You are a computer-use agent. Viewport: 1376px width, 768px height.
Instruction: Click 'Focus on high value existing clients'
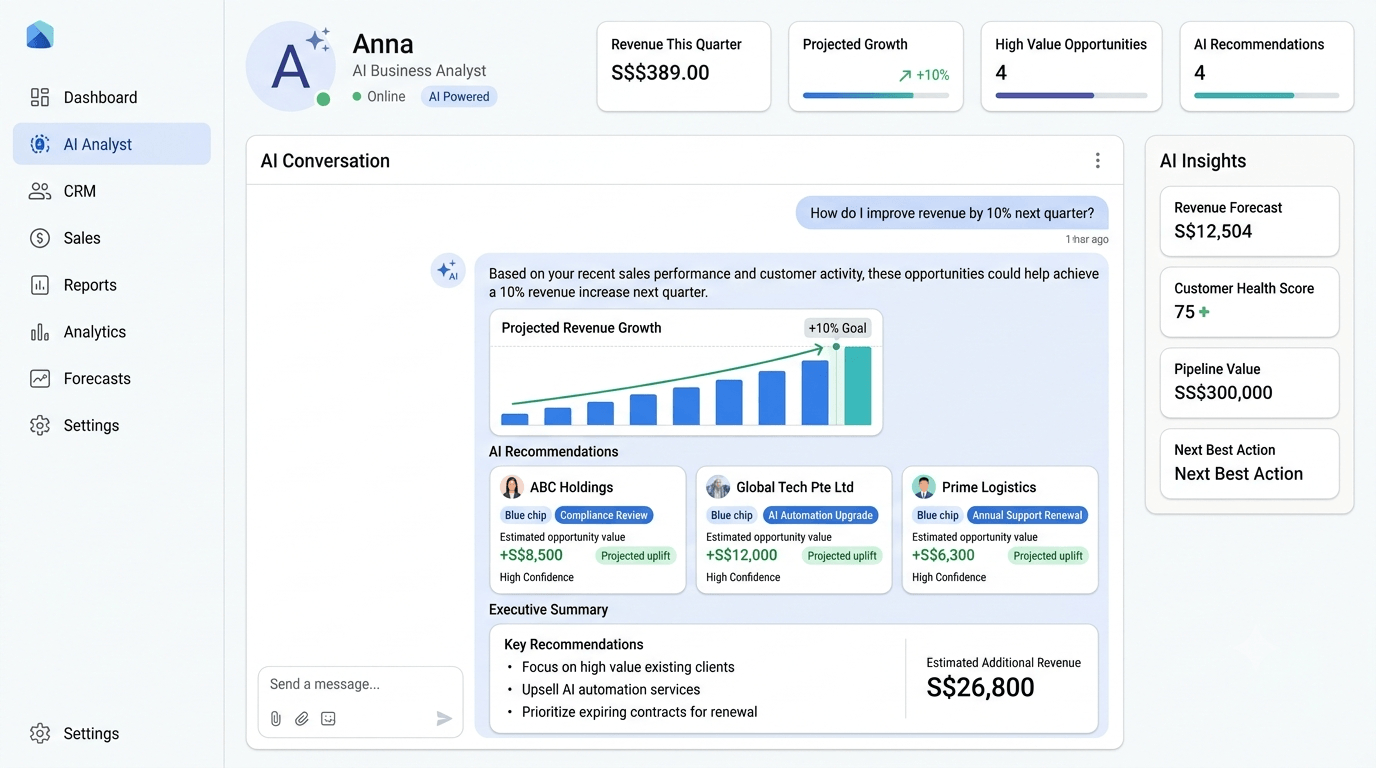click(x=628, y=667)
